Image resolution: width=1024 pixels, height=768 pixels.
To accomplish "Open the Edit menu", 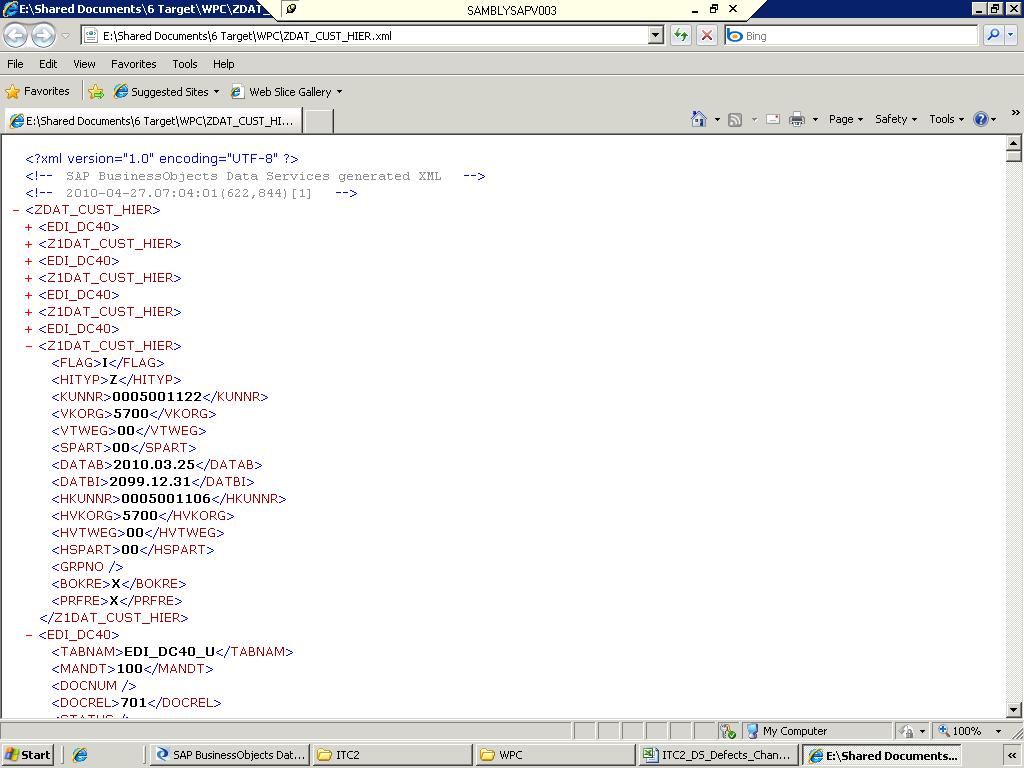I will (48, 64).
